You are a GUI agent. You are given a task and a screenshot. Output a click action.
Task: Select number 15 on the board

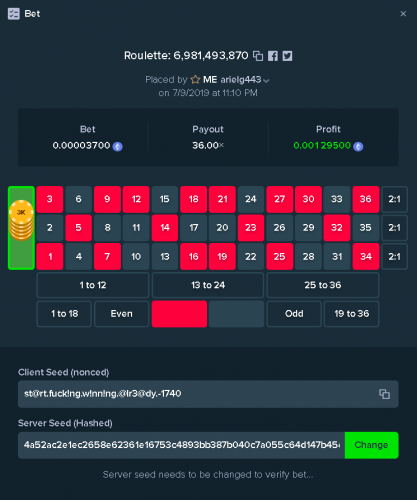165,199
